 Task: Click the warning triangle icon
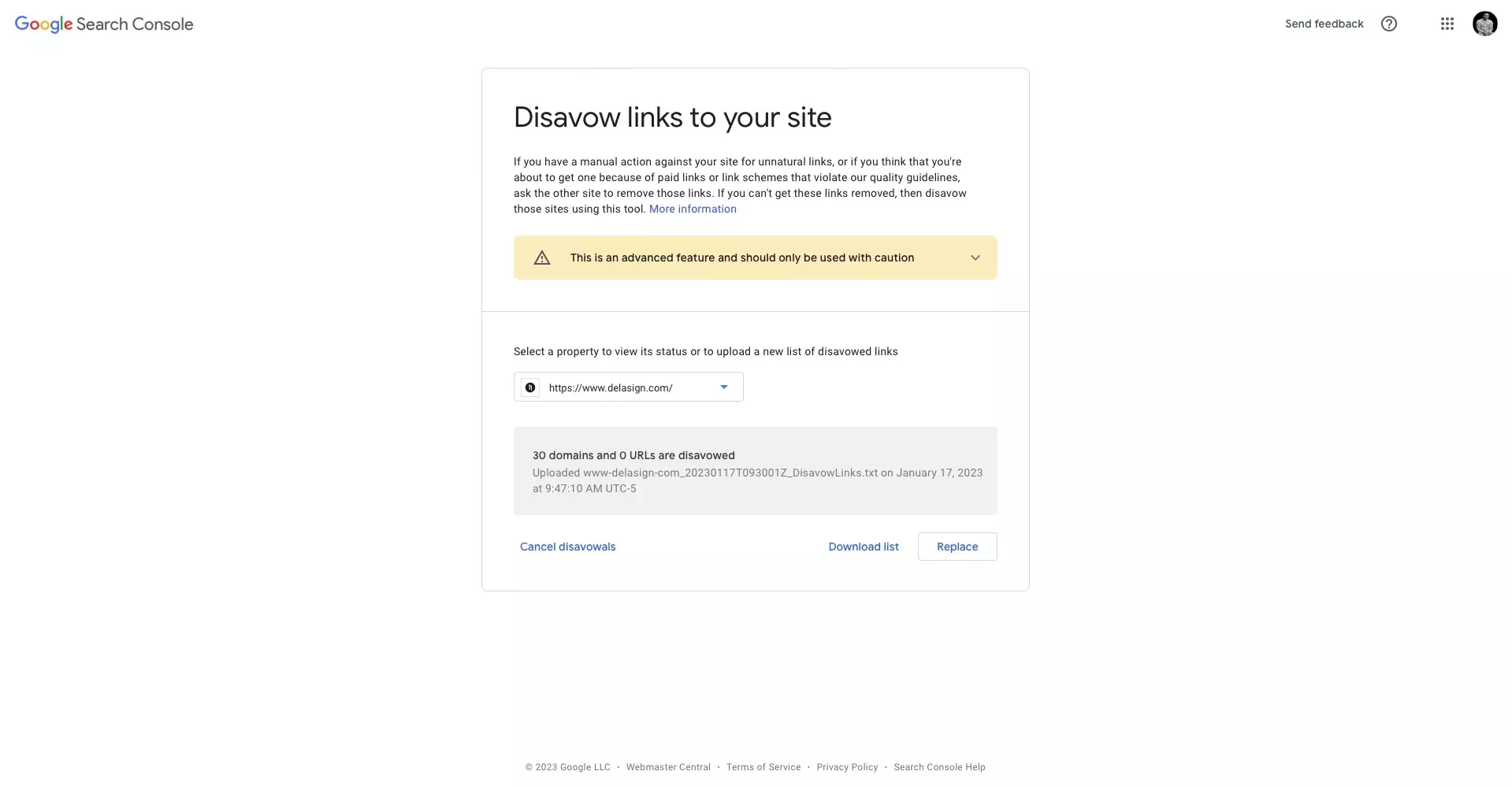(542, 258)
